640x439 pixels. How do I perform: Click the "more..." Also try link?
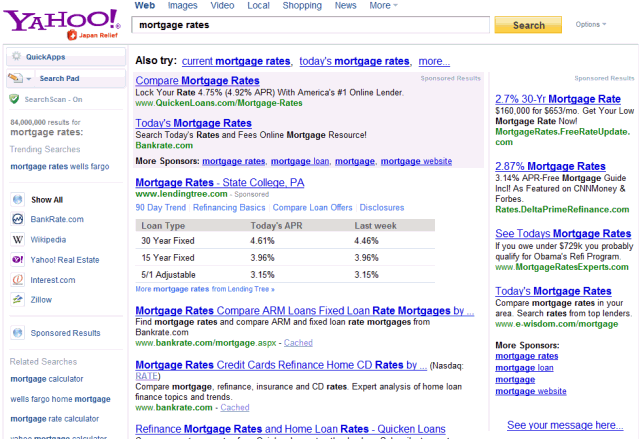(x=434, y=61)
